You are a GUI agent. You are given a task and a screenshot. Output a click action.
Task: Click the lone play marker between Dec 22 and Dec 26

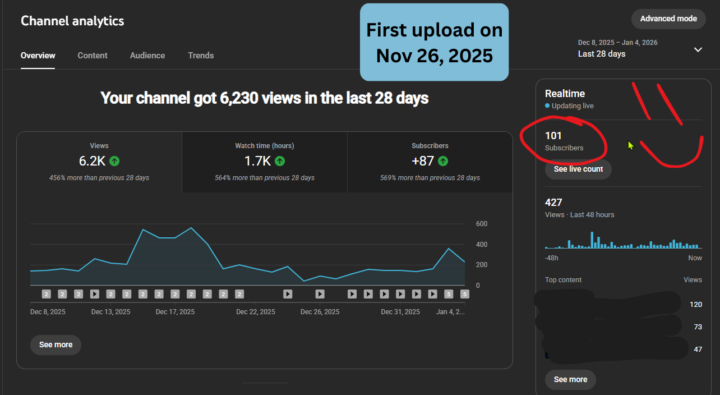pos(287,294)
